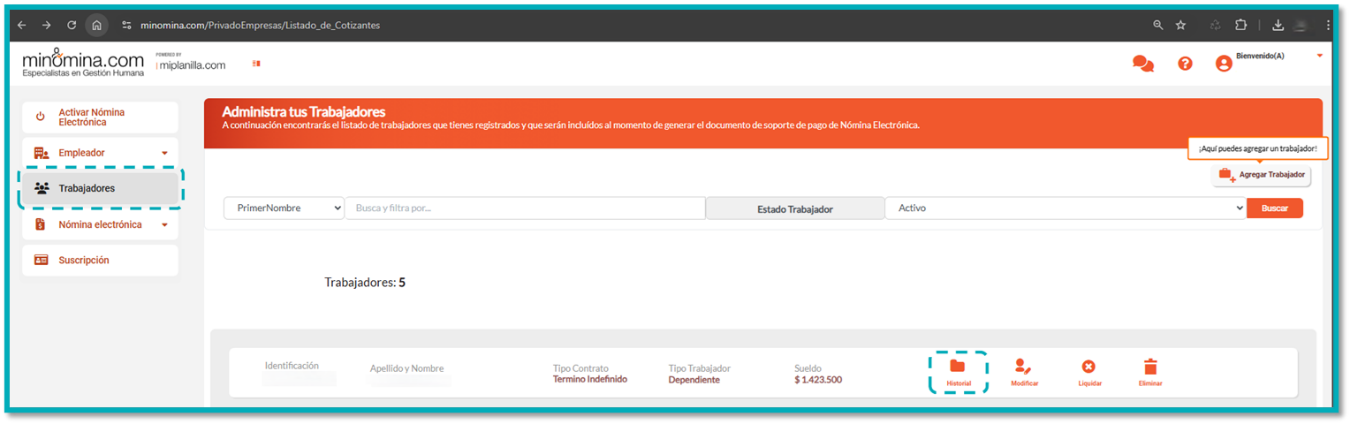
Task: Click the user profile avatar icon
Action: click(1223, 64)
